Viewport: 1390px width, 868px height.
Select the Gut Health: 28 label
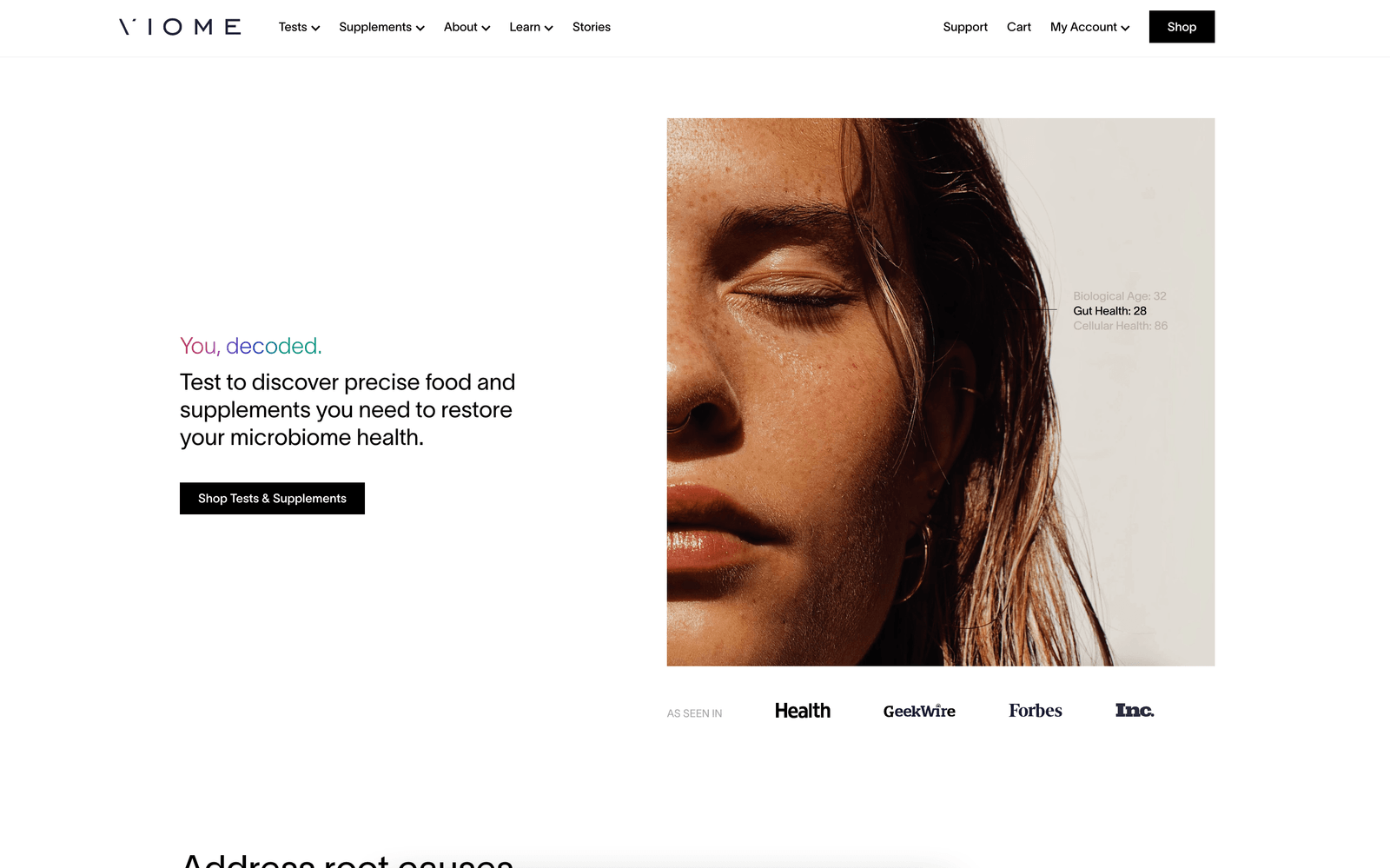point(1109,311)
